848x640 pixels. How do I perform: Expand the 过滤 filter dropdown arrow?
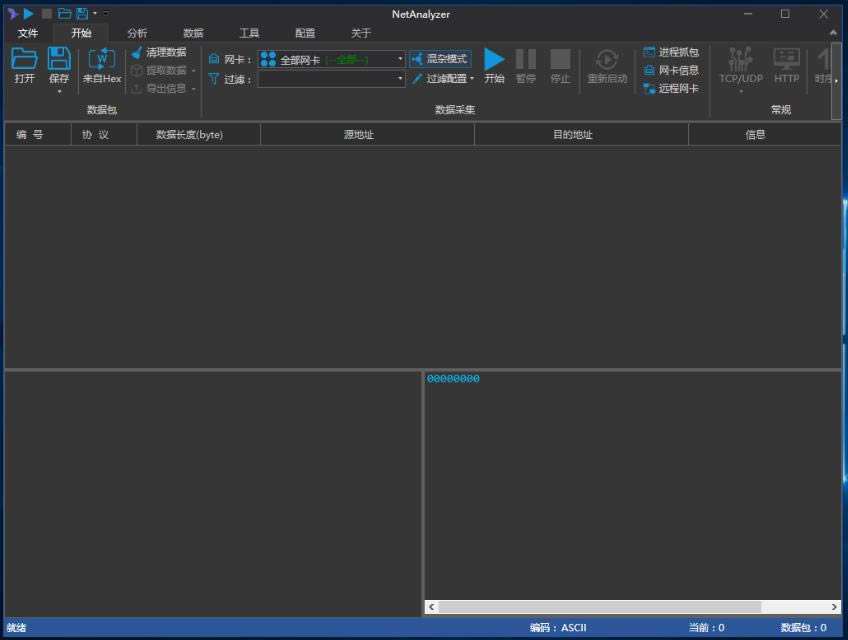[x=400, y=79]
